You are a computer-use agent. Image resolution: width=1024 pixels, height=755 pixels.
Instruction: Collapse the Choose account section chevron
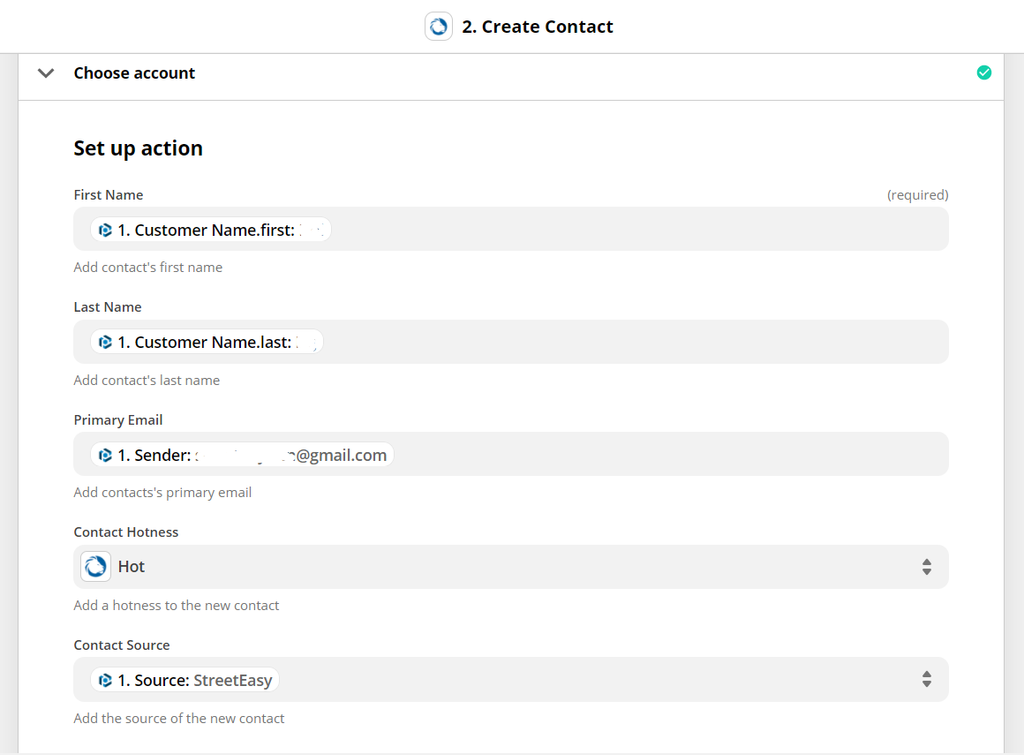(45, 72)
